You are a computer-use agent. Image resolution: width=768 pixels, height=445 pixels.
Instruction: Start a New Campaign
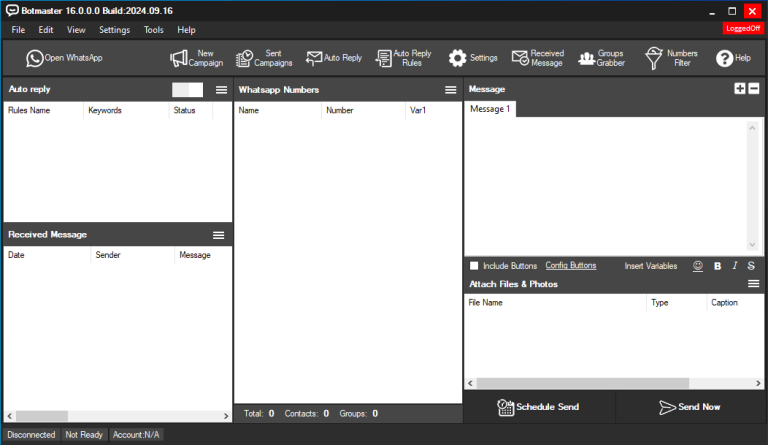pyautogui.click(x=196, y=58)
